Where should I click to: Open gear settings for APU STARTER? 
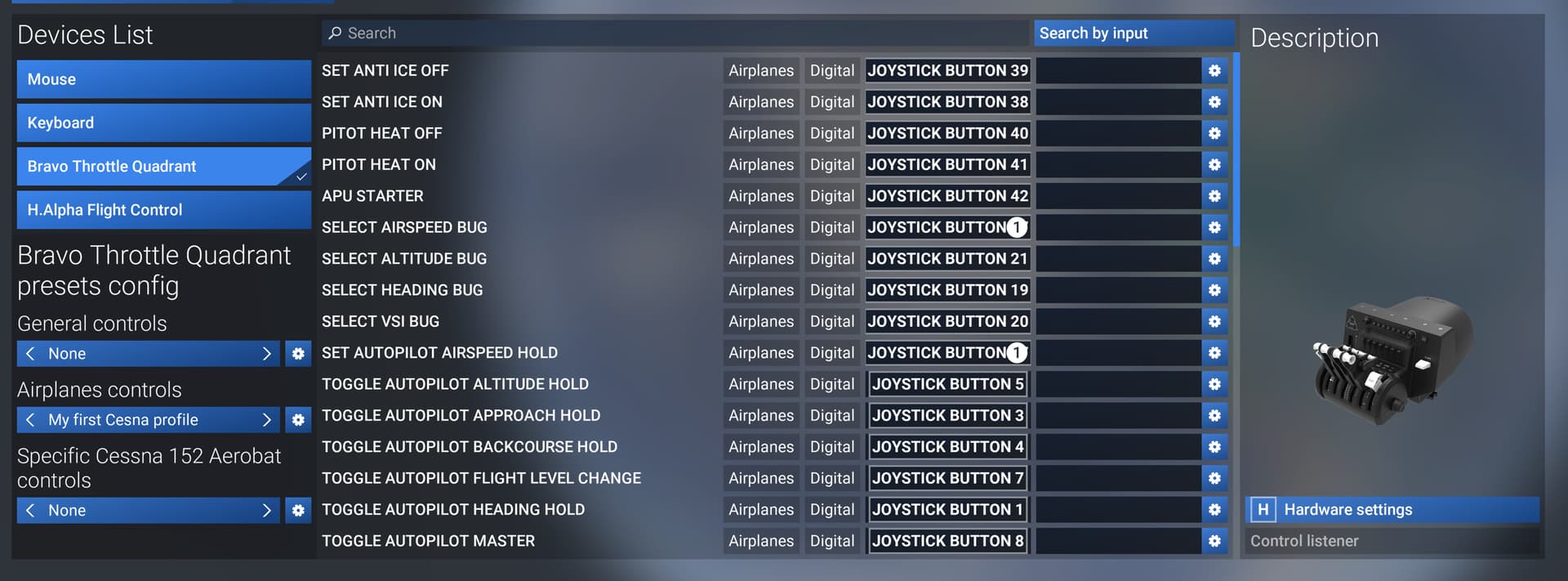[1214, 196]
